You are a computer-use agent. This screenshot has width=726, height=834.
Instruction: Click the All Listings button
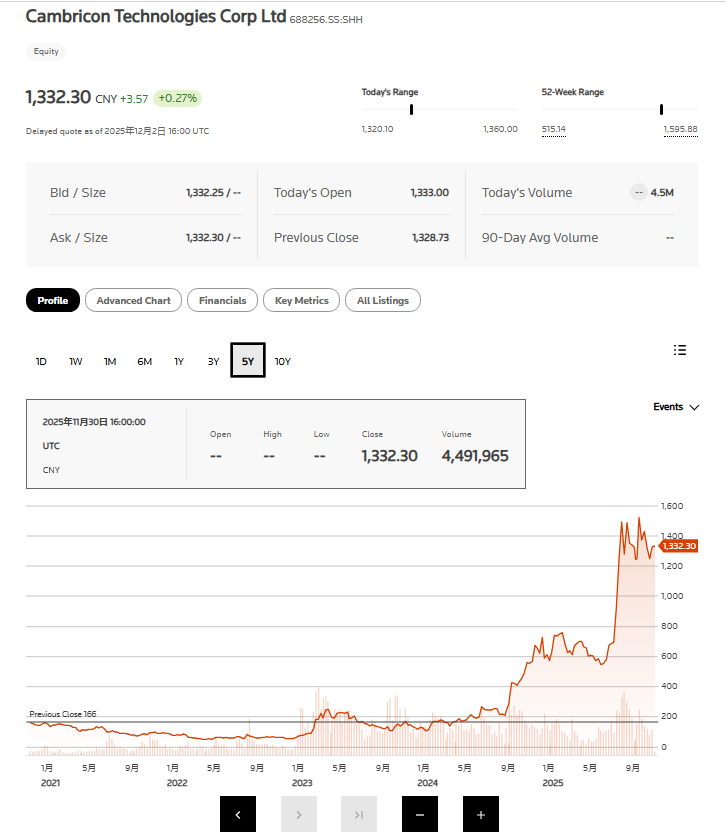[383, 300]
